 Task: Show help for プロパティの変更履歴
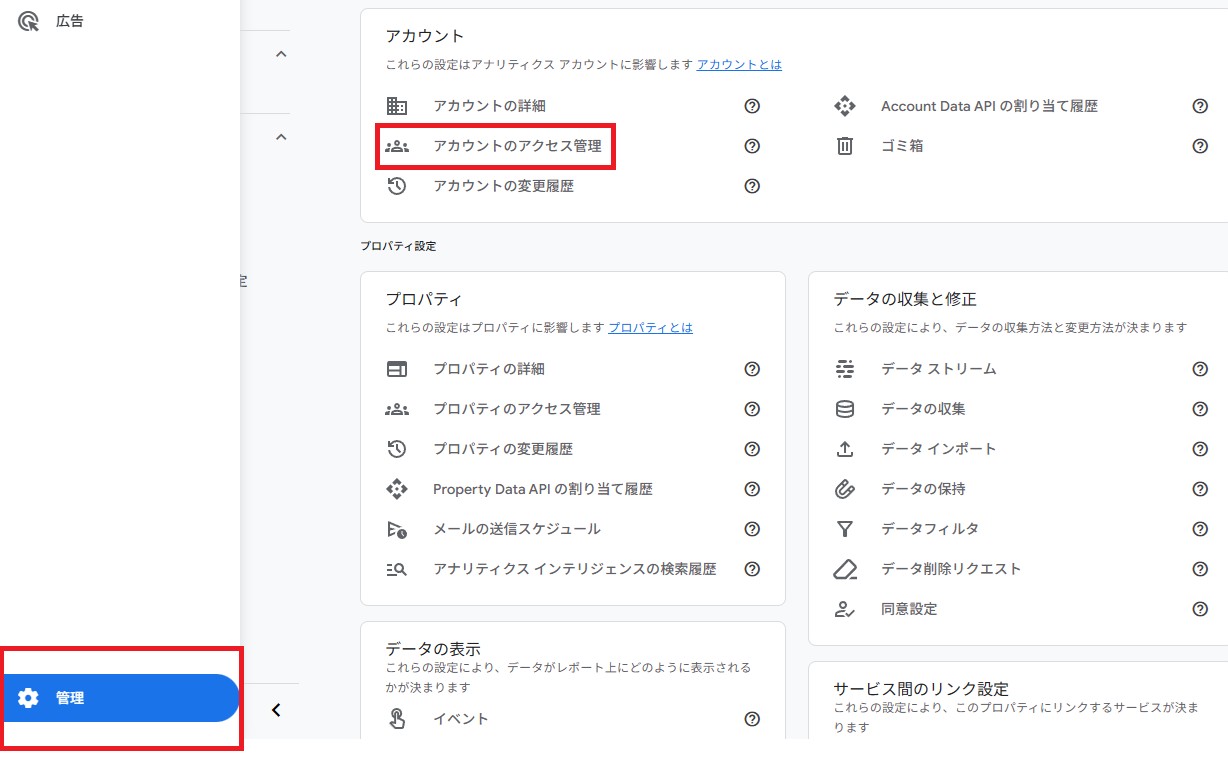click(x=752, y=449)
